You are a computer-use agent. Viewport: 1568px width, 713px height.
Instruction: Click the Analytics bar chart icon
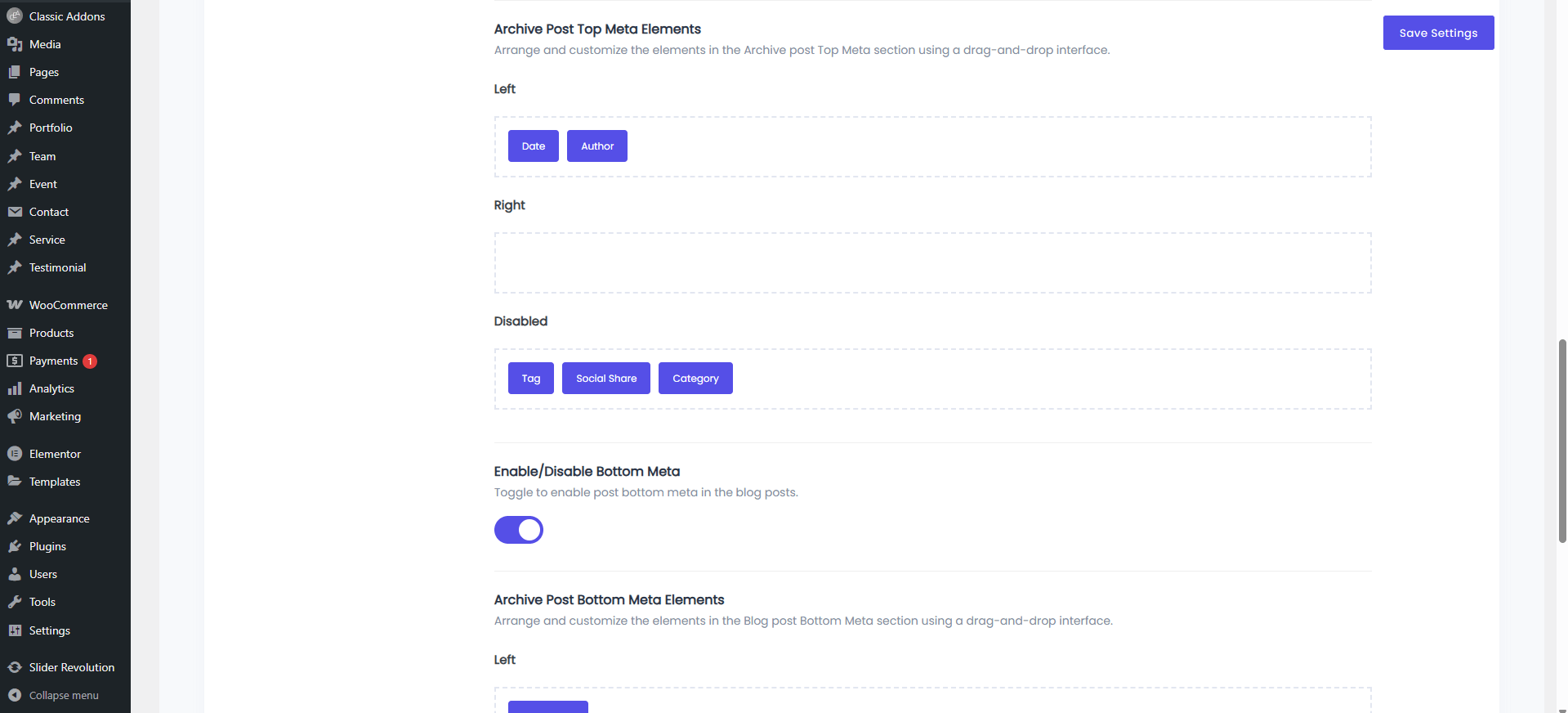[x=15, y=388]
